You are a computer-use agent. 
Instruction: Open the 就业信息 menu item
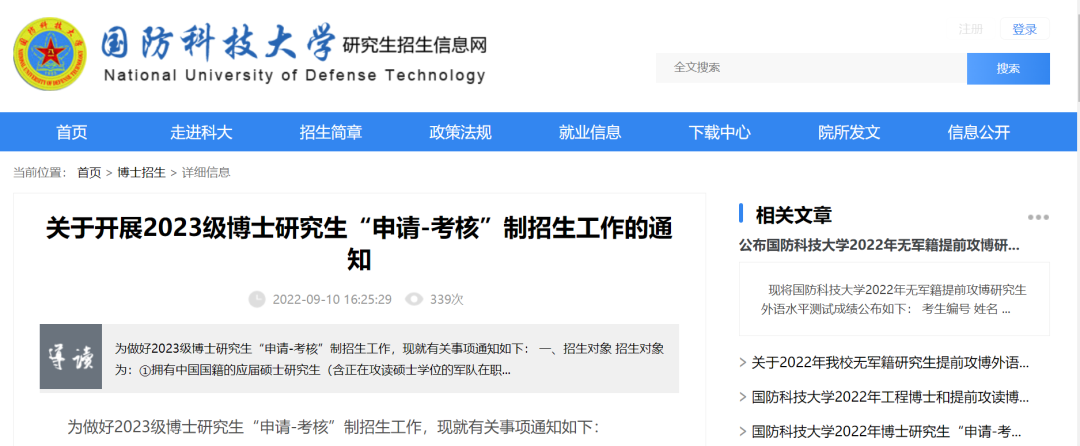click(590, 132)
